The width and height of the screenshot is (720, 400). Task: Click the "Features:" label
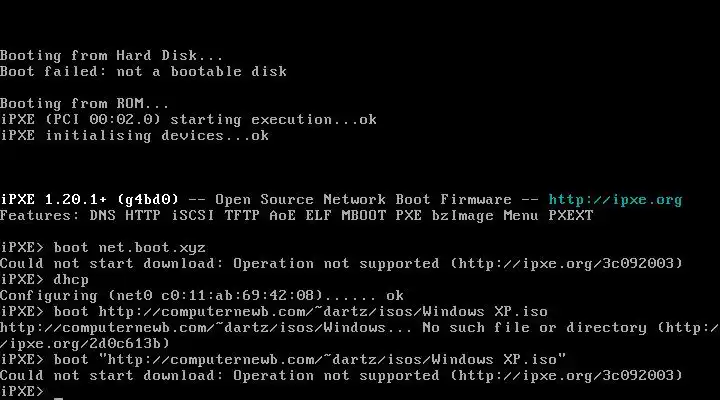pyautogui.click(x=40, y=215)
